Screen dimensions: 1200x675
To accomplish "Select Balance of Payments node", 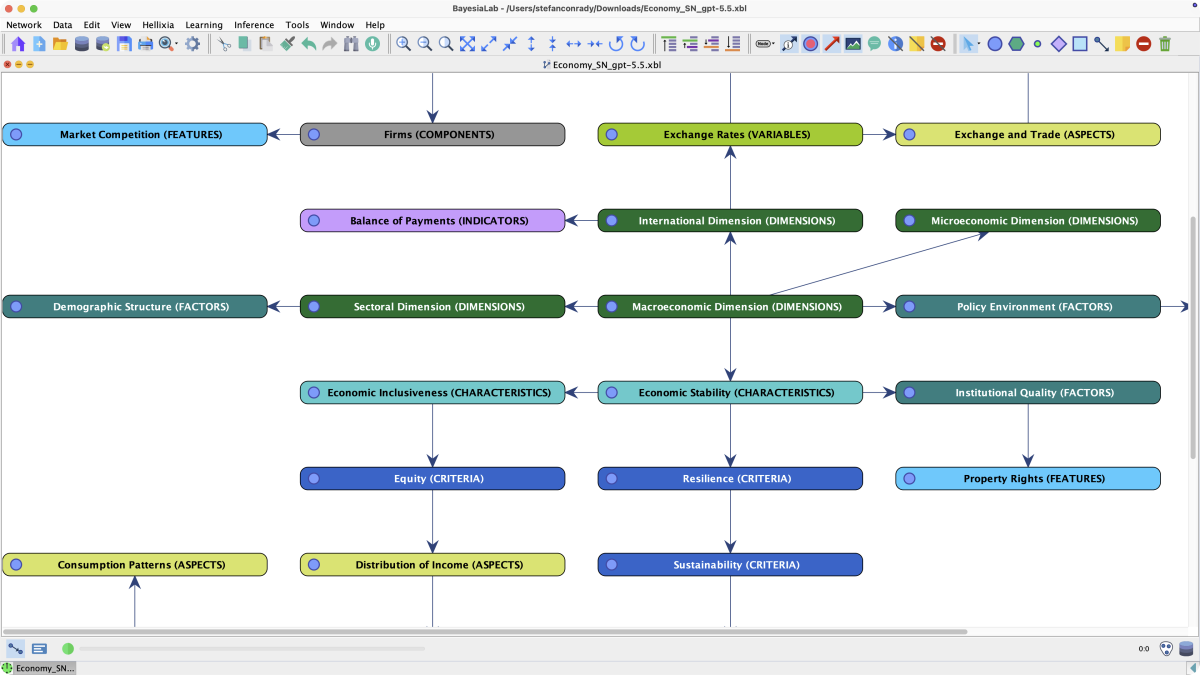I will coord(432,221).
